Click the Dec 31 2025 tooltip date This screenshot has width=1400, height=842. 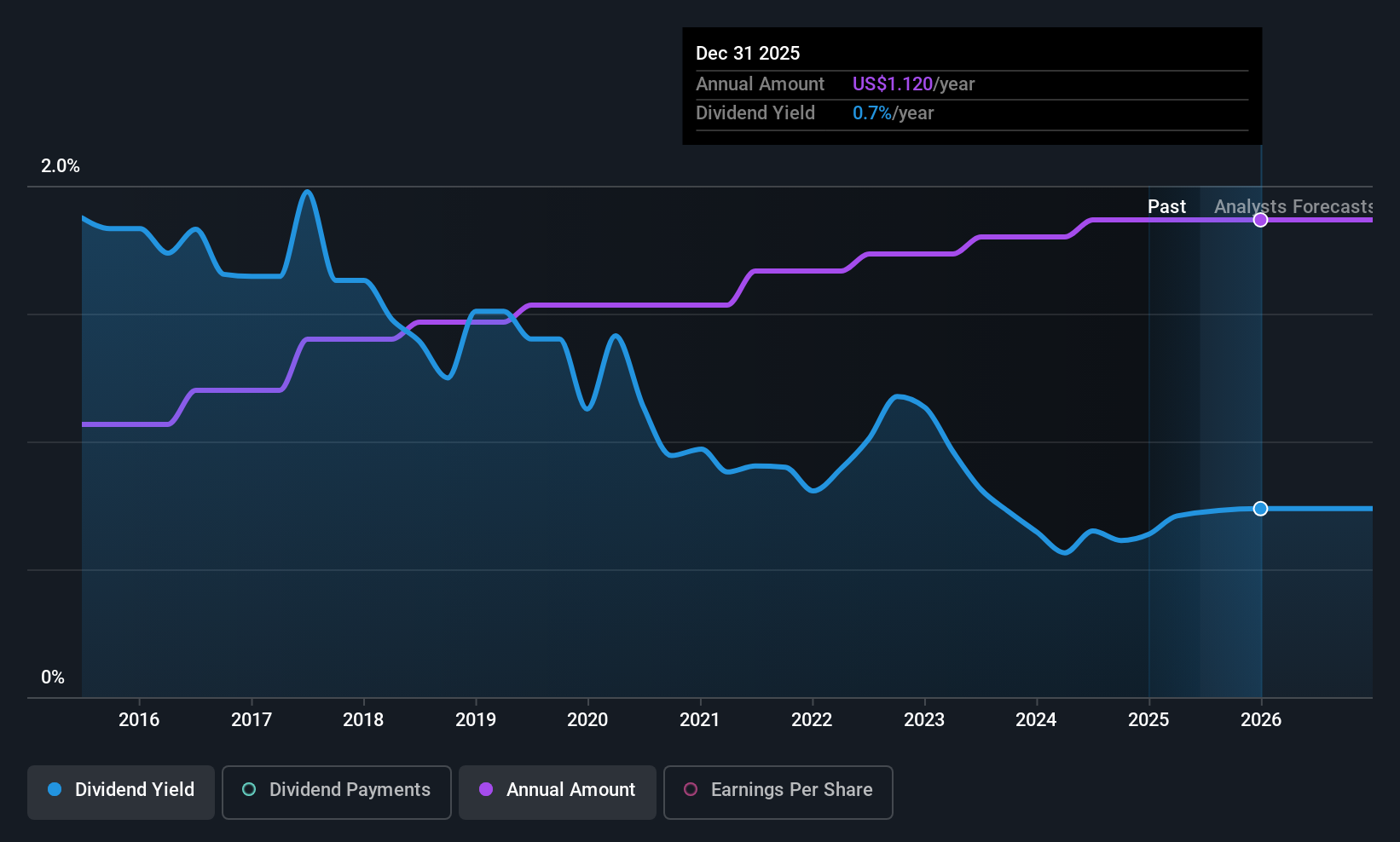click(x=748, y=54)
